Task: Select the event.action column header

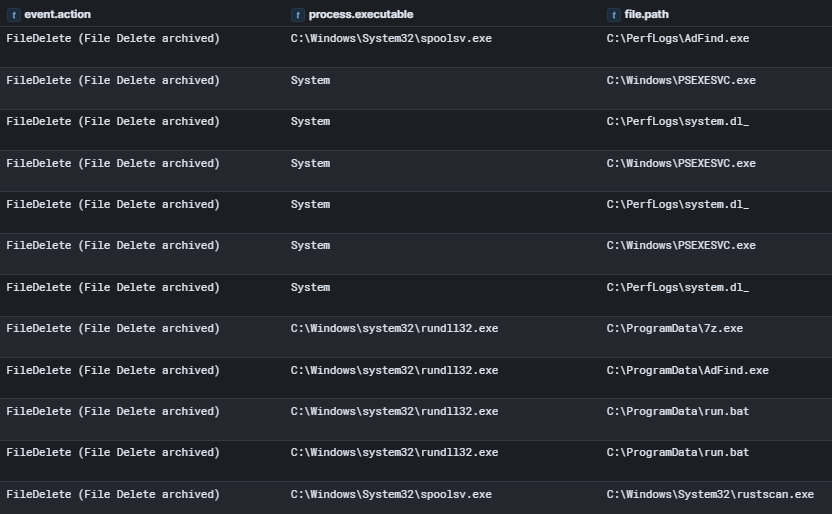Action: [57, 15]
